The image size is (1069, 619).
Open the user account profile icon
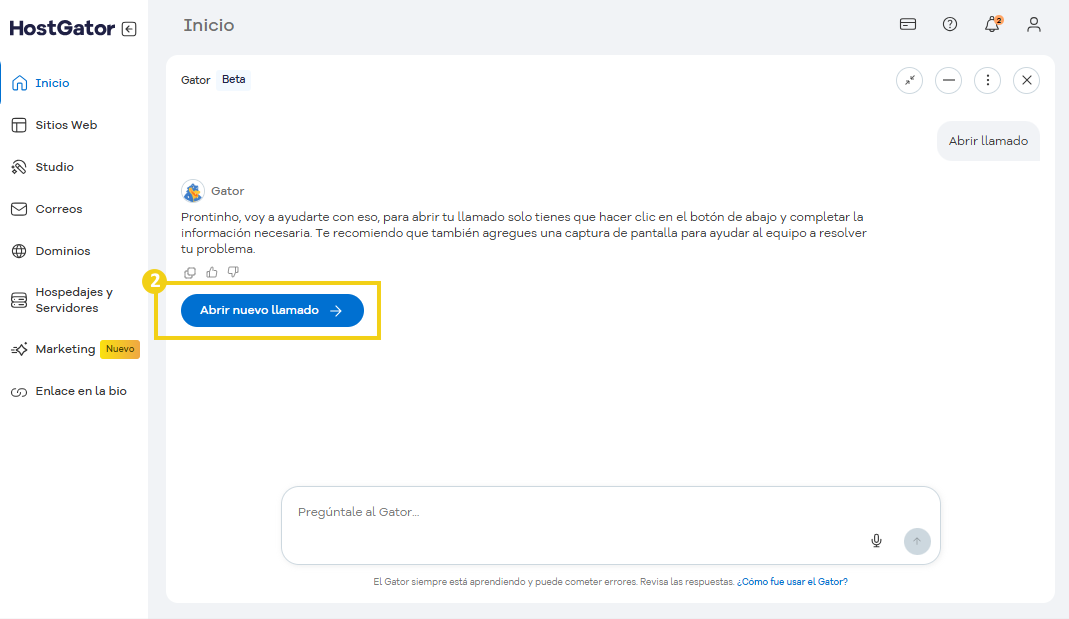1034,25
